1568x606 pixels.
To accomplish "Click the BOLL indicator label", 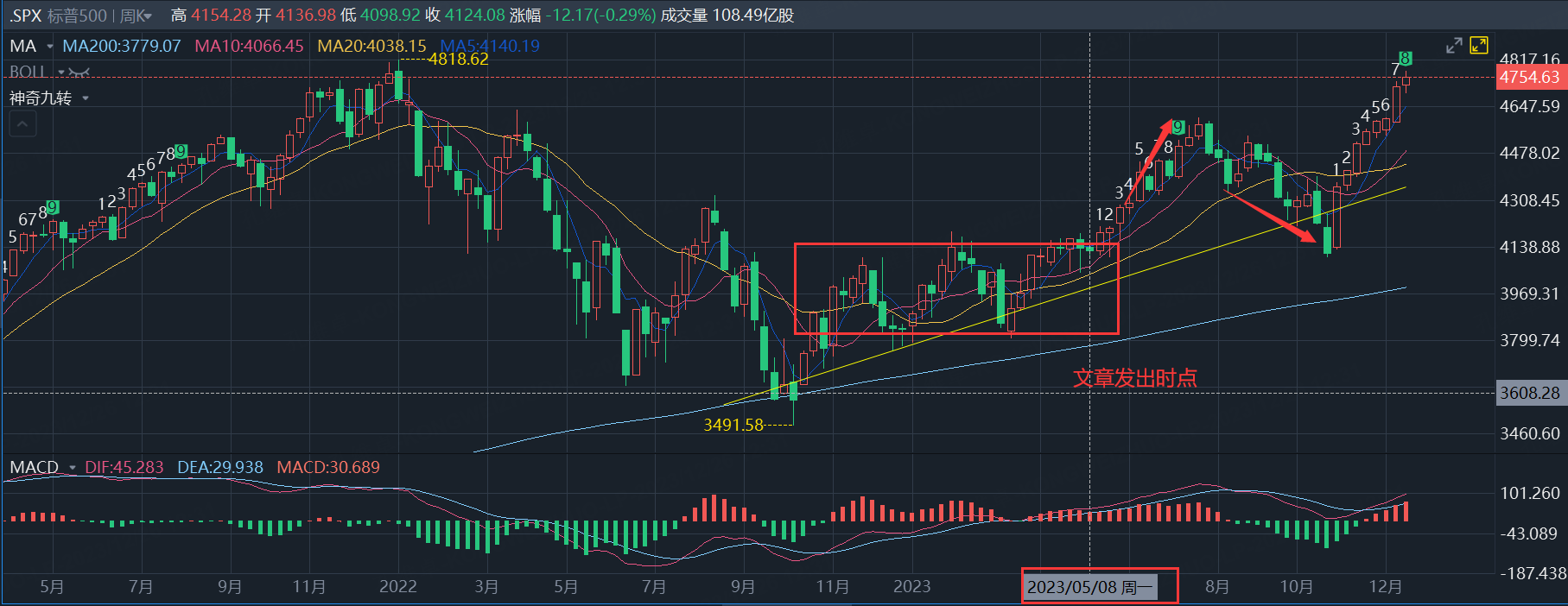I will [x=29, y=73].
